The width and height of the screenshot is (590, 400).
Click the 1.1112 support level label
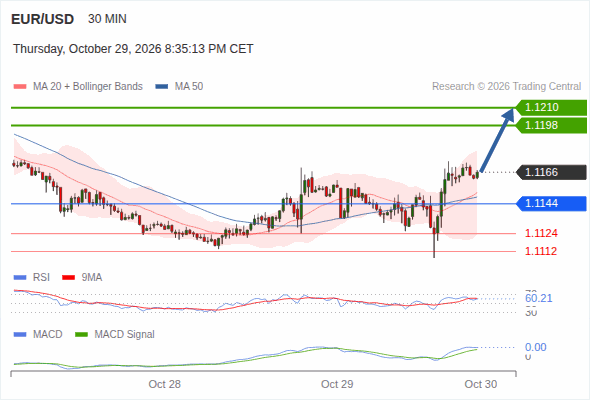coord(541,251)
